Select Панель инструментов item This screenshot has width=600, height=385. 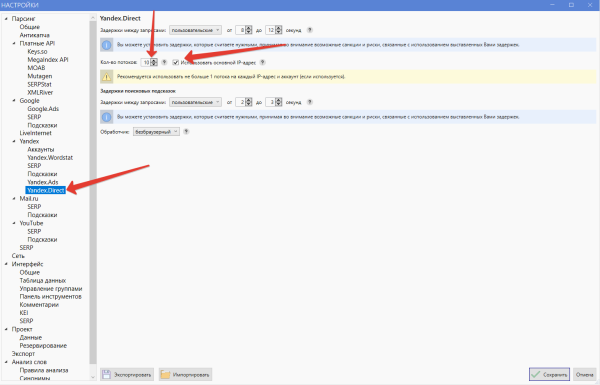[50, 297]
